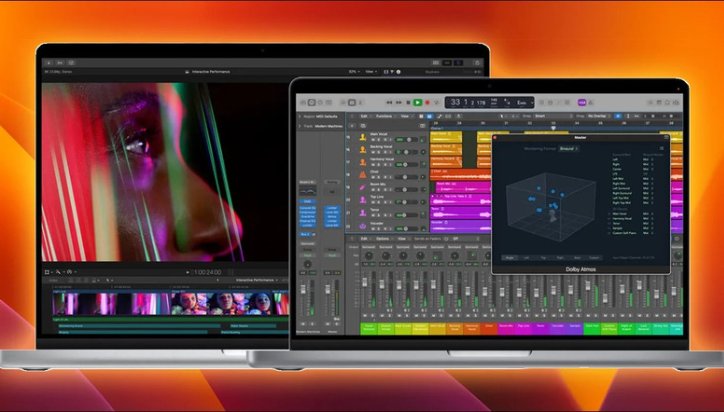
Task: Mute the Main Vocal track
Action: (x=373, y=140)
